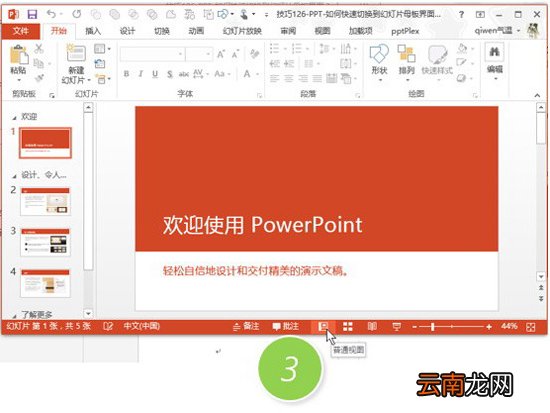Click the 44% zoom level
The width and height of the screenshot is (550, 413).
509,326
